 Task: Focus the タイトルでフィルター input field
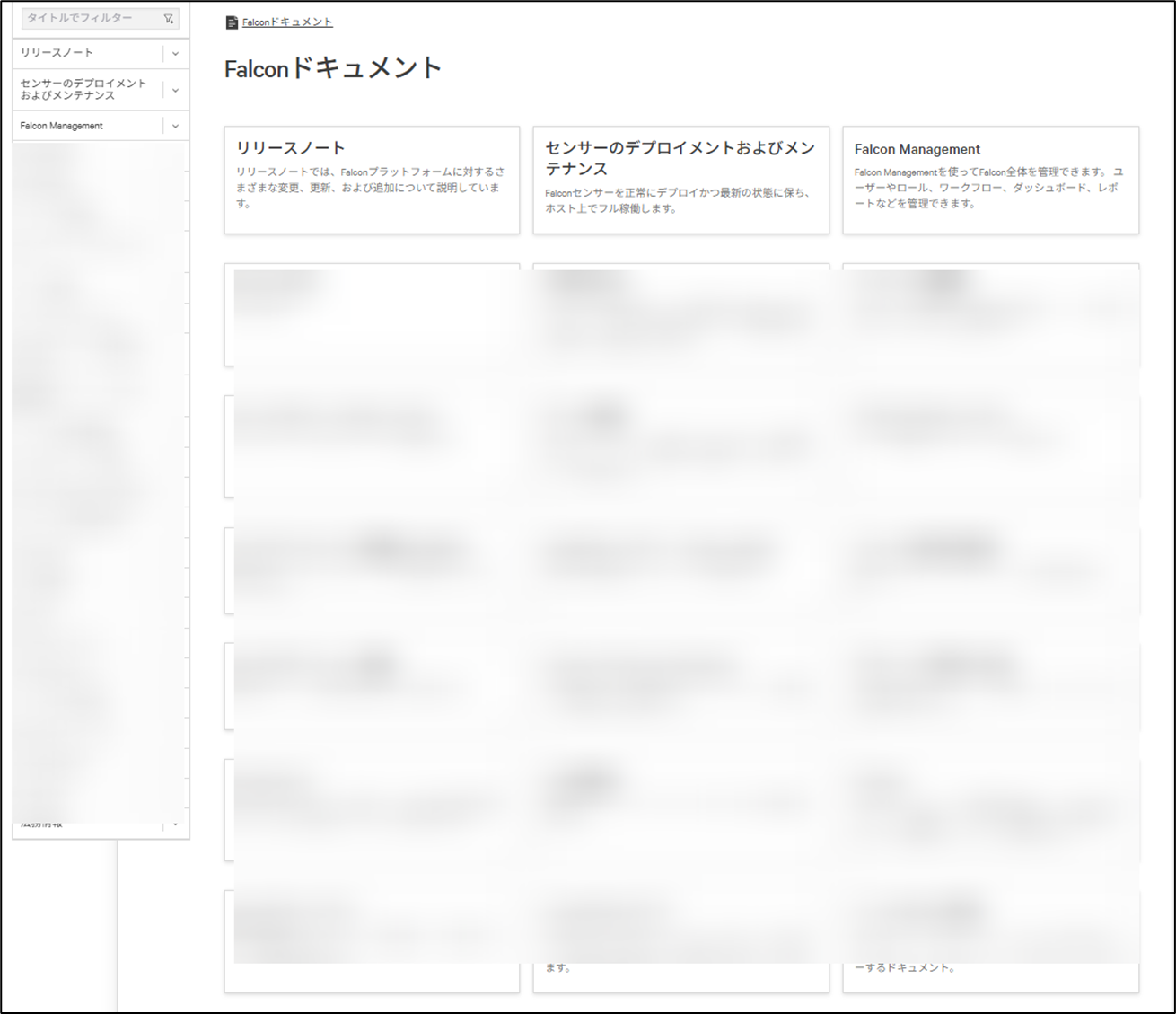90,19
